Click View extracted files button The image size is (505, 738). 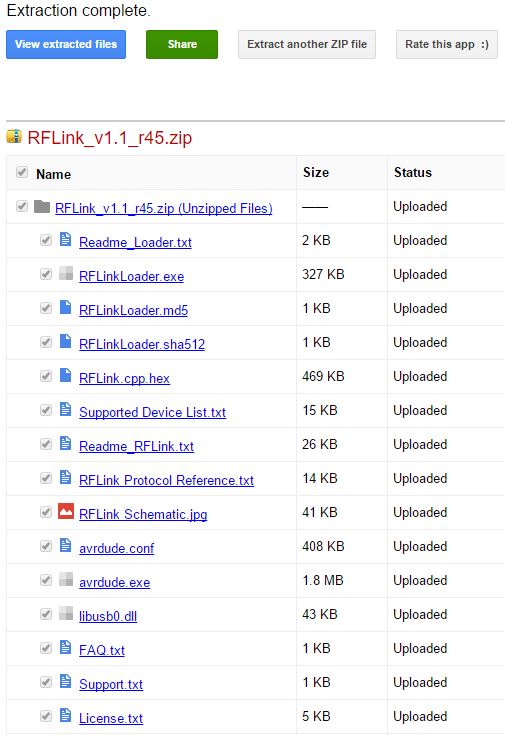[66, 44]
